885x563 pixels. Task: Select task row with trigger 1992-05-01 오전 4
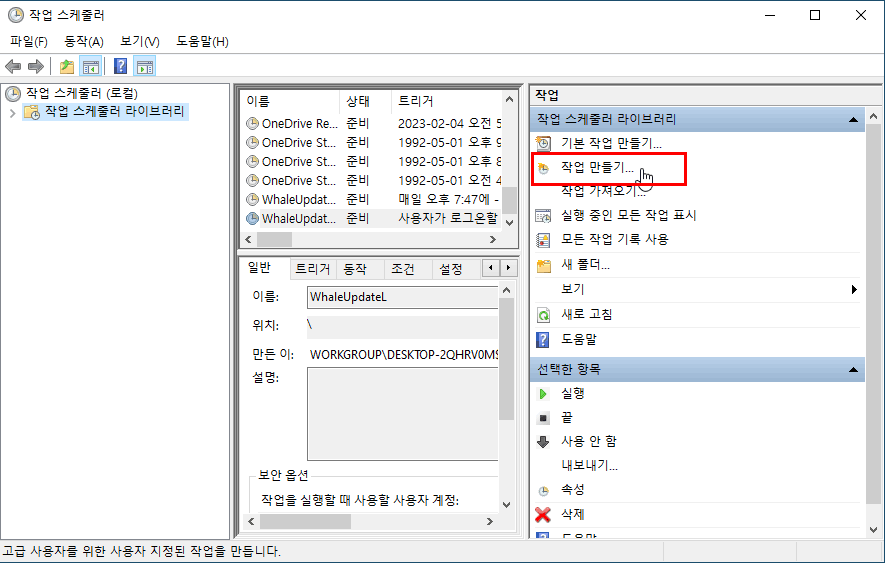coord(372,180)
